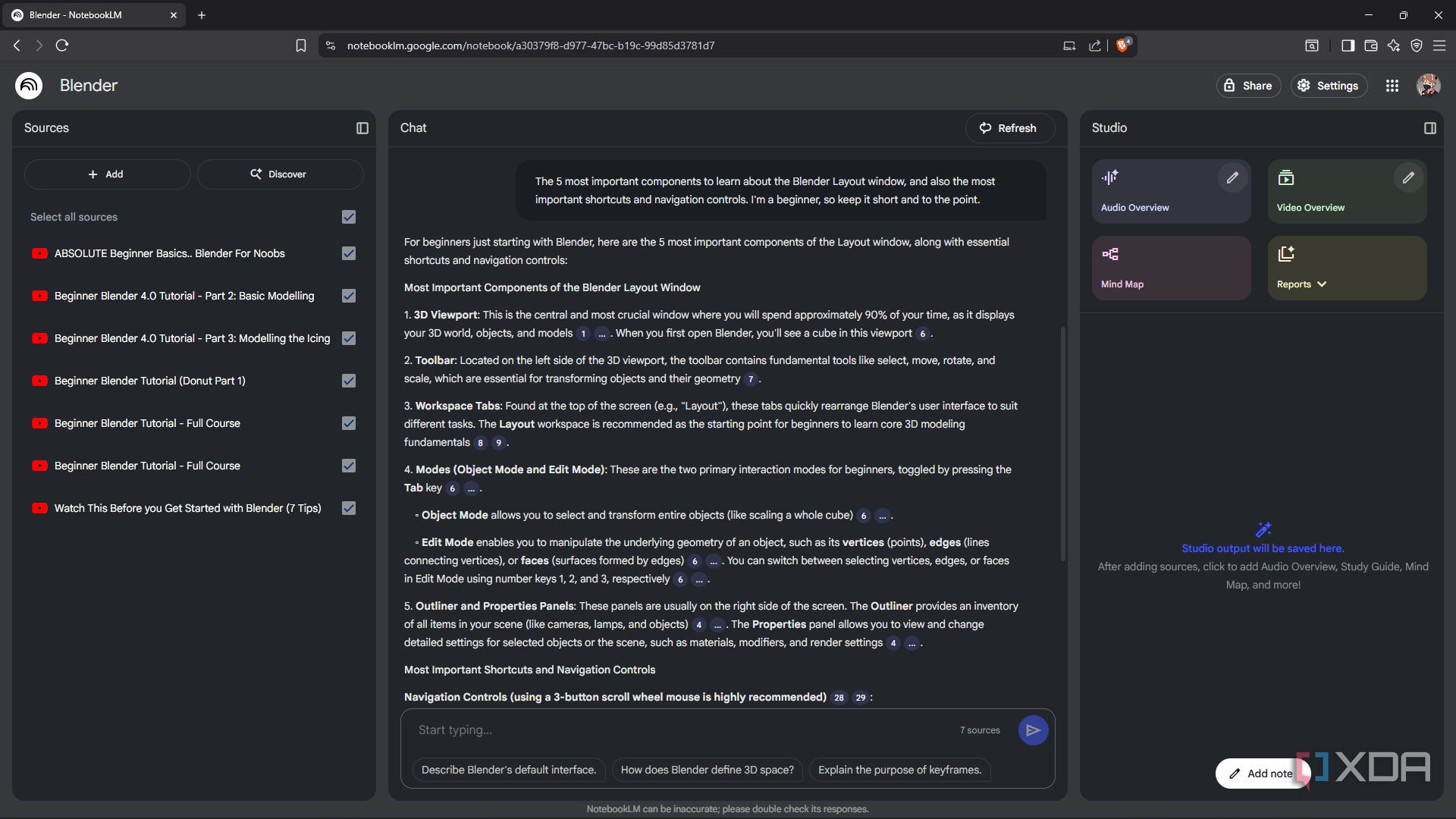Open Google apps grid icon

click(1392, 86)
